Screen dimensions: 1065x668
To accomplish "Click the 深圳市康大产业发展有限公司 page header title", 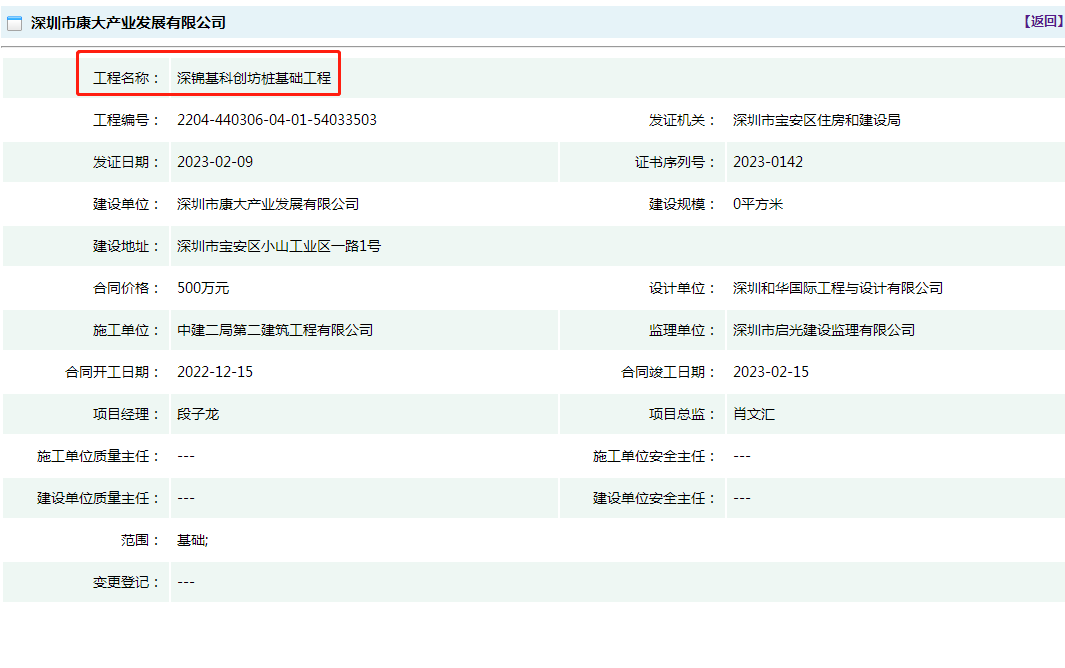I will point(128,23).
